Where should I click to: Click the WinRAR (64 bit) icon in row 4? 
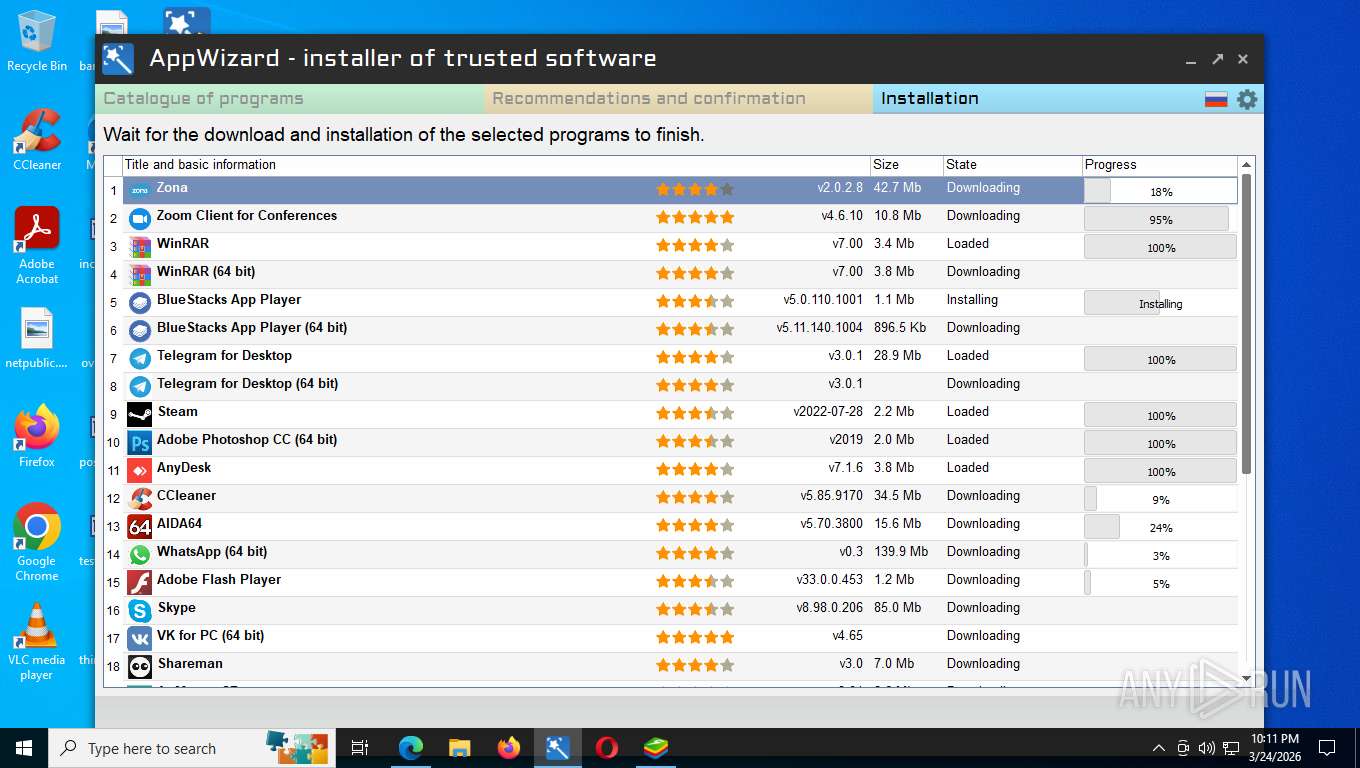click(139, 274)
